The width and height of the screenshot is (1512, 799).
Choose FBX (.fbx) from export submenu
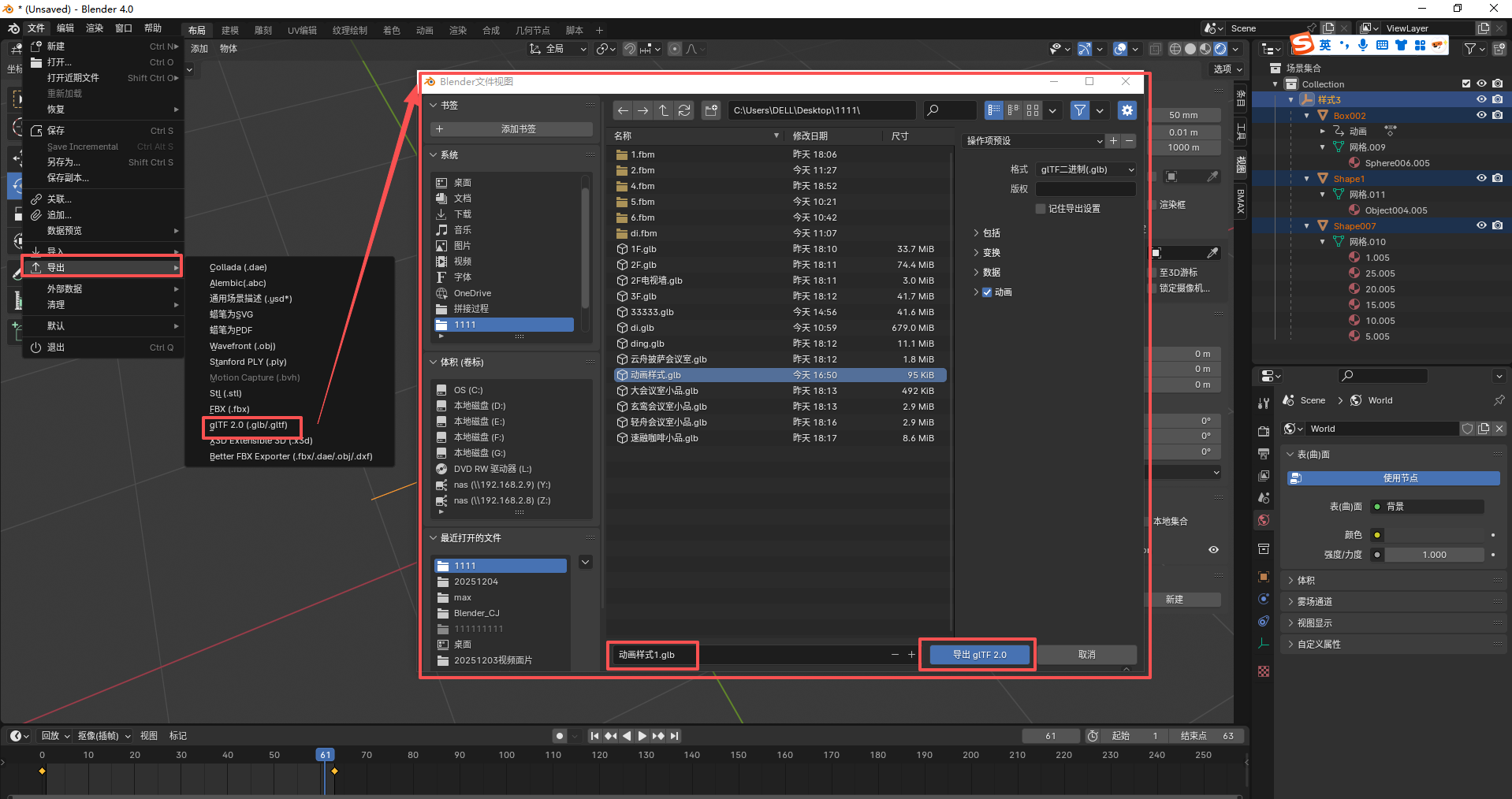pyautogui.click(x=229, y=409)
